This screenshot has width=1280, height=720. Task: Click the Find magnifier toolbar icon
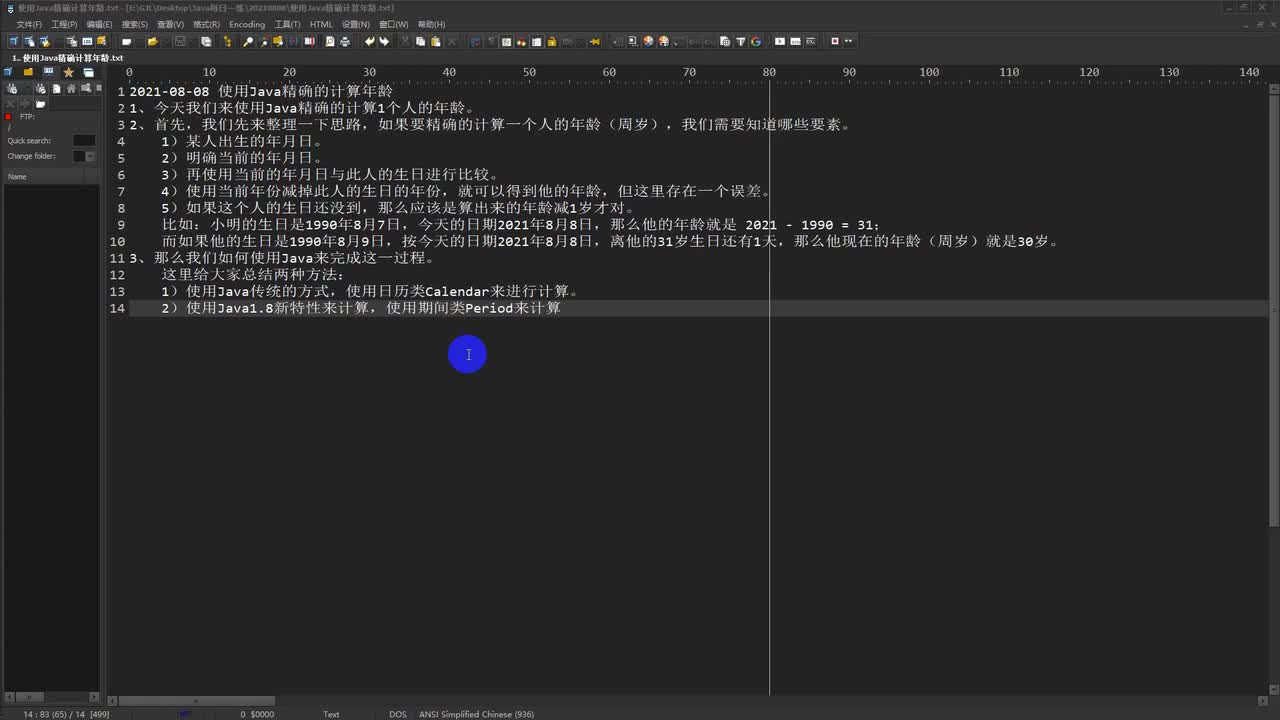pos(247,41)
